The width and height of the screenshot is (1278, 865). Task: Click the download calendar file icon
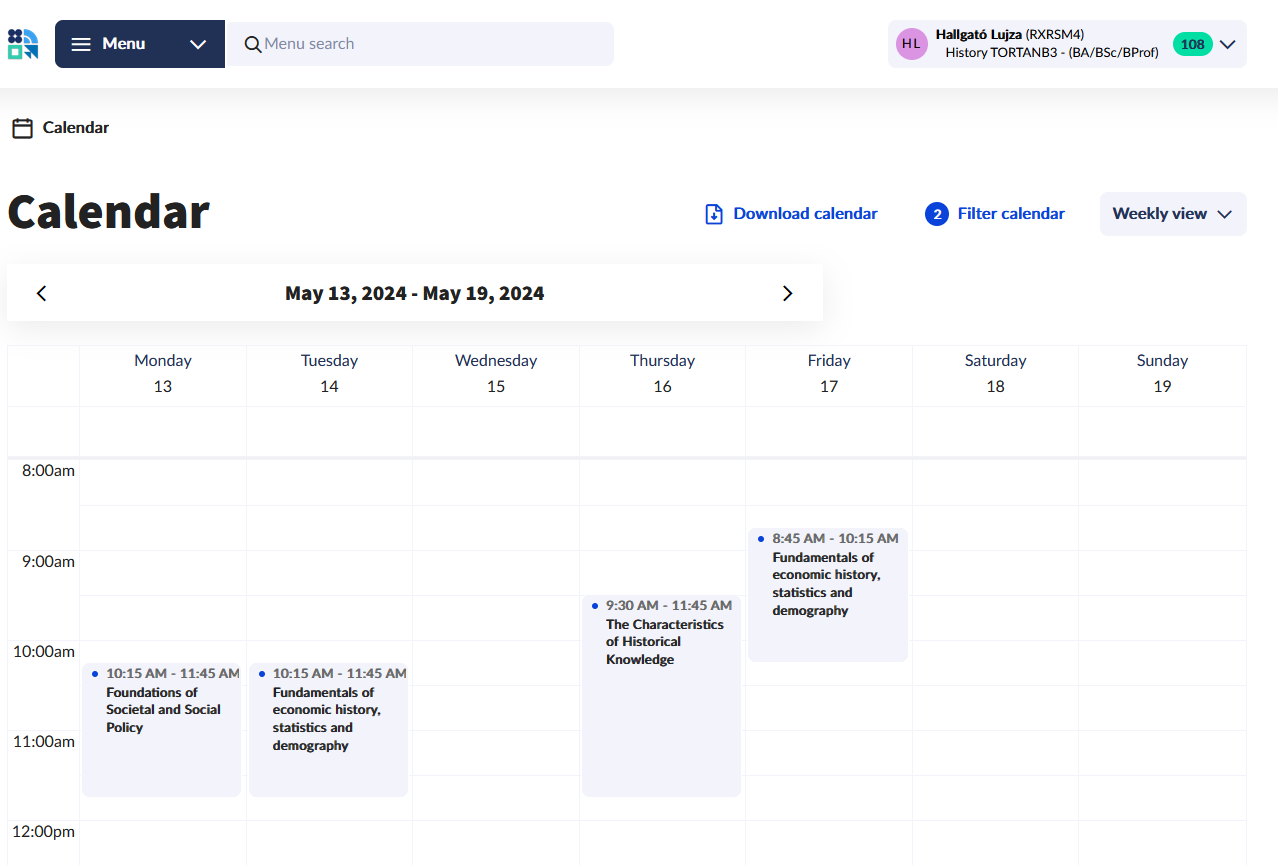coord(714,214)
